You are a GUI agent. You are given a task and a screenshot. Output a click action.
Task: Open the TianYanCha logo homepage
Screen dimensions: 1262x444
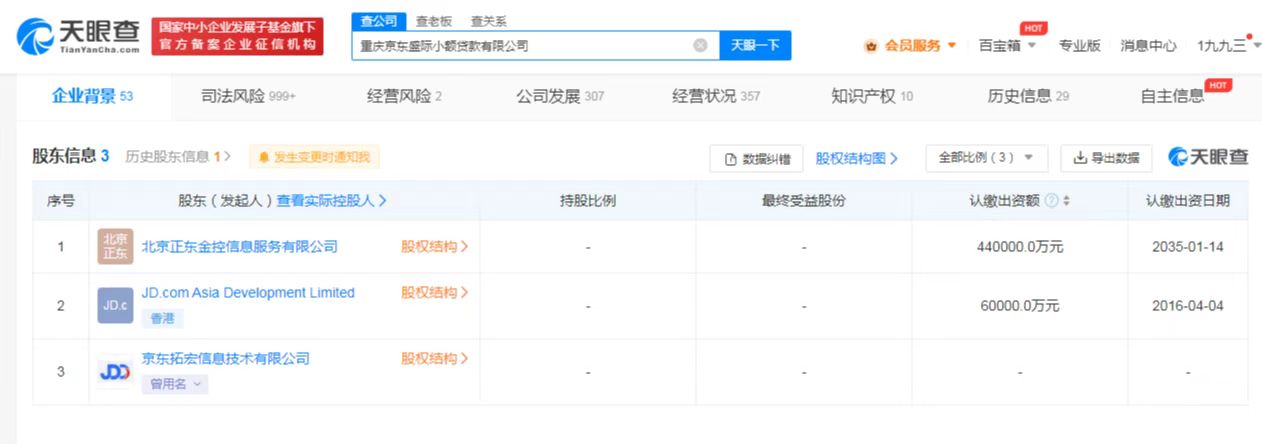pyautogui.click(x=78, y=37)
